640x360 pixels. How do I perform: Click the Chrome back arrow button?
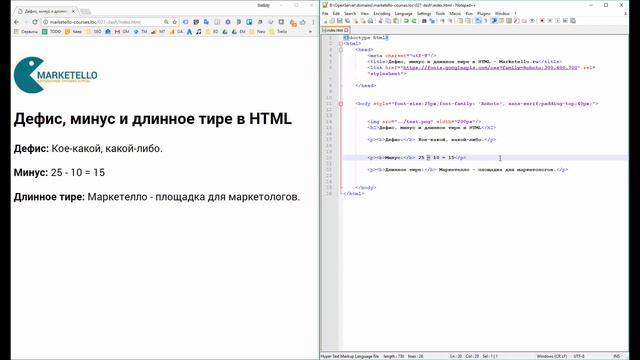coord(16,22)
